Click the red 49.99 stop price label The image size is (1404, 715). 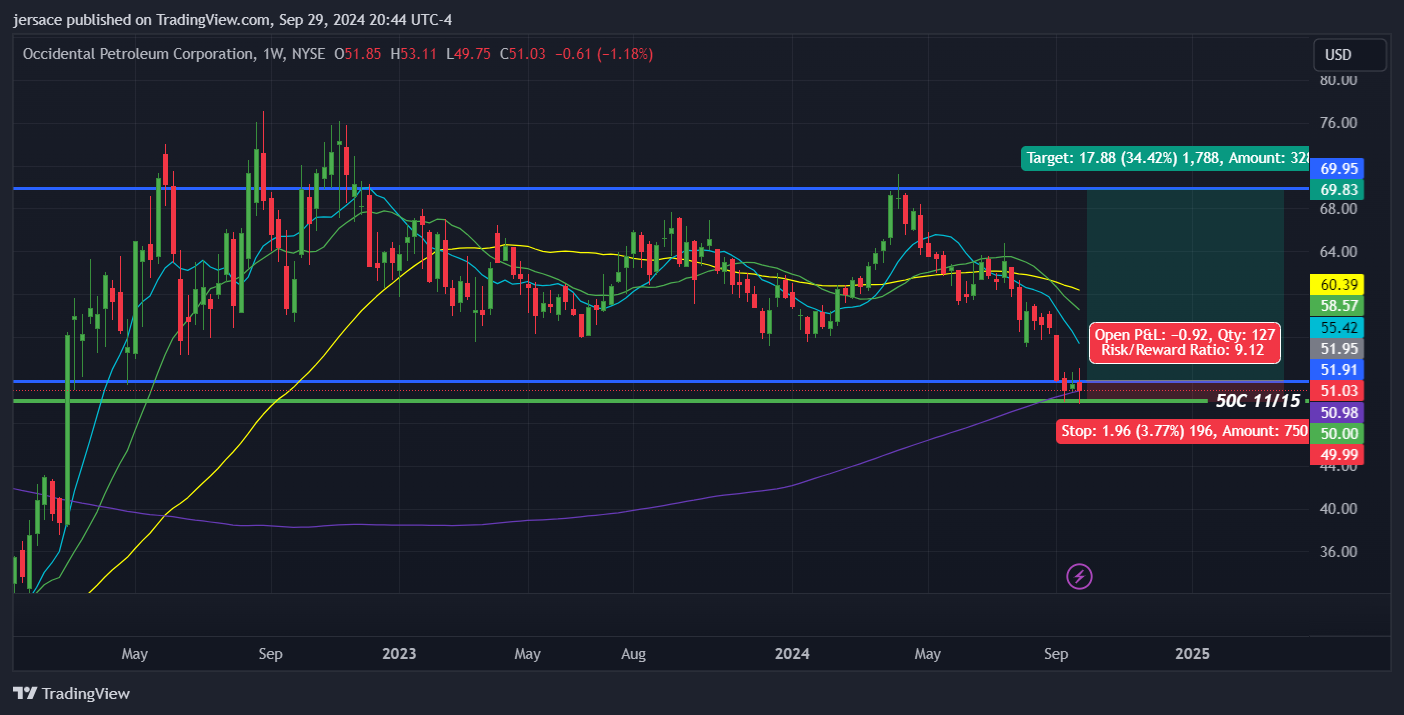(x=1338, y=454)
